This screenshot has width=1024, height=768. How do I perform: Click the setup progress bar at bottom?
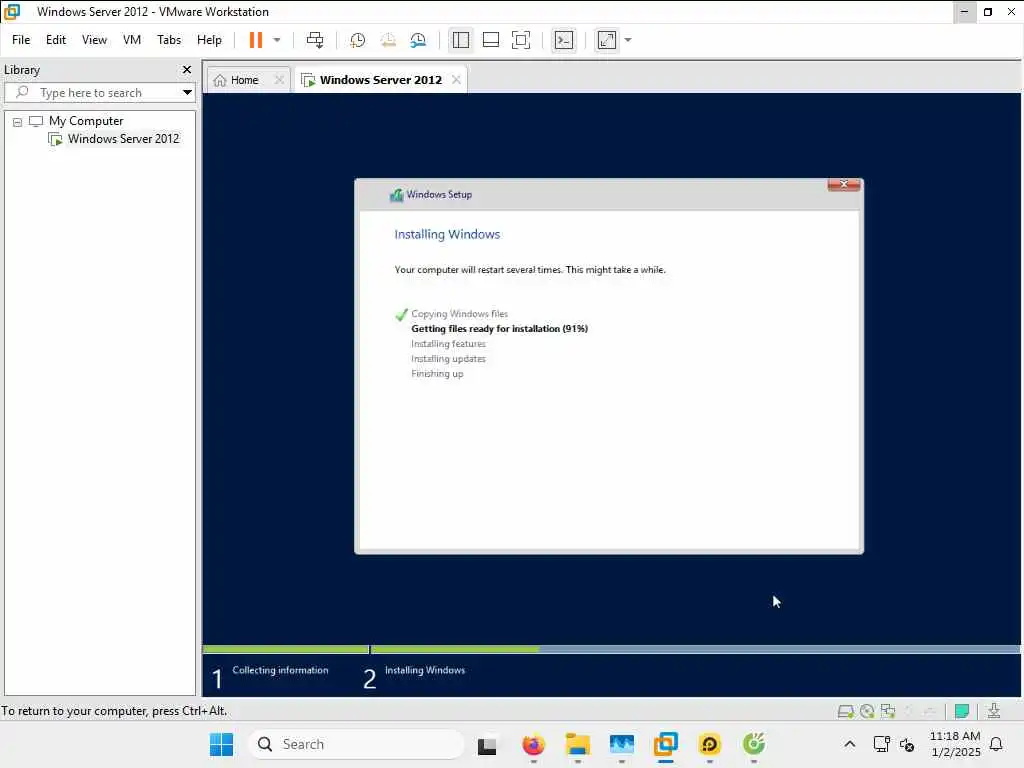click(611, 649)
